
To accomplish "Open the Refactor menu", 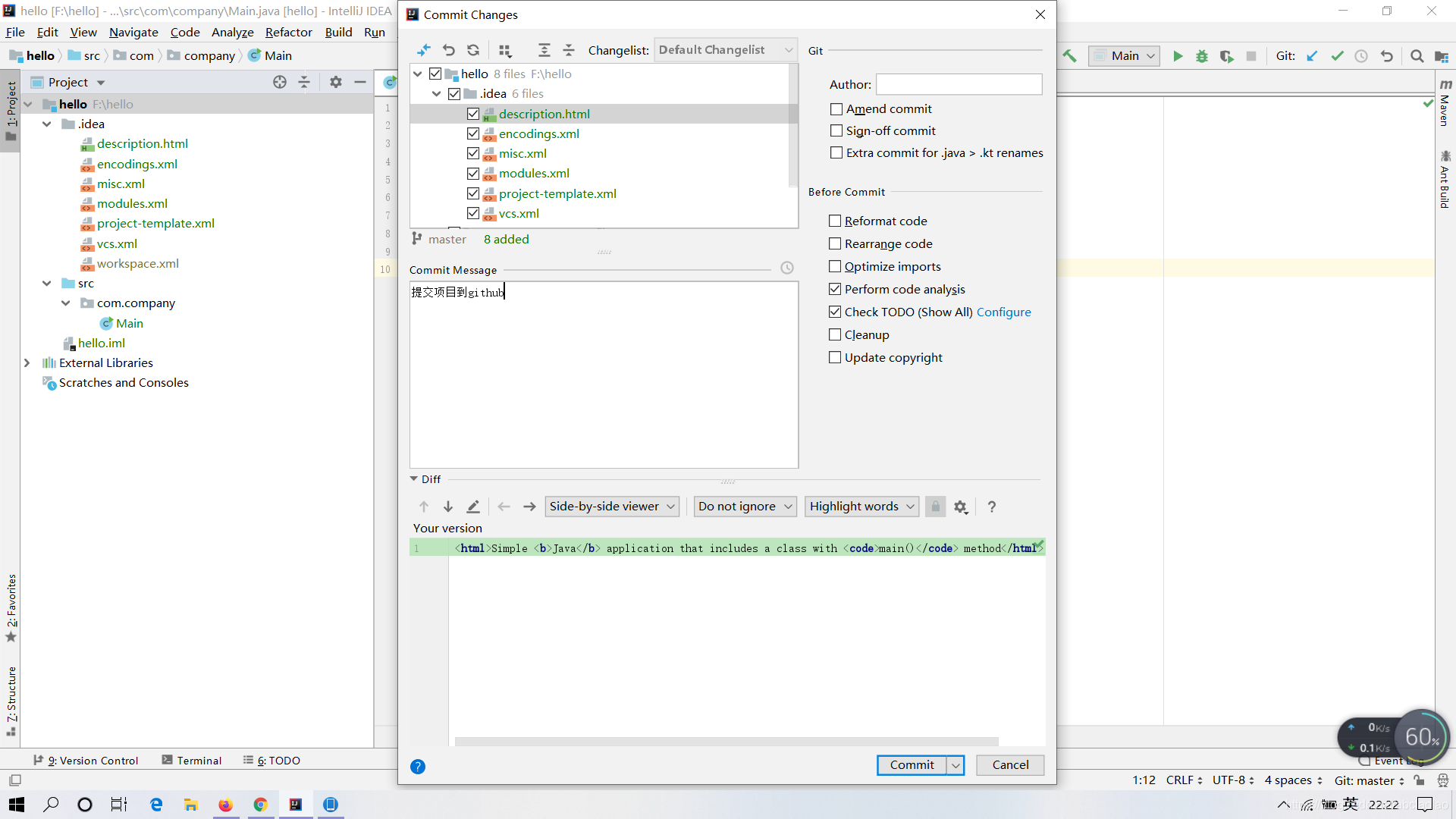I will click(288, 33).
